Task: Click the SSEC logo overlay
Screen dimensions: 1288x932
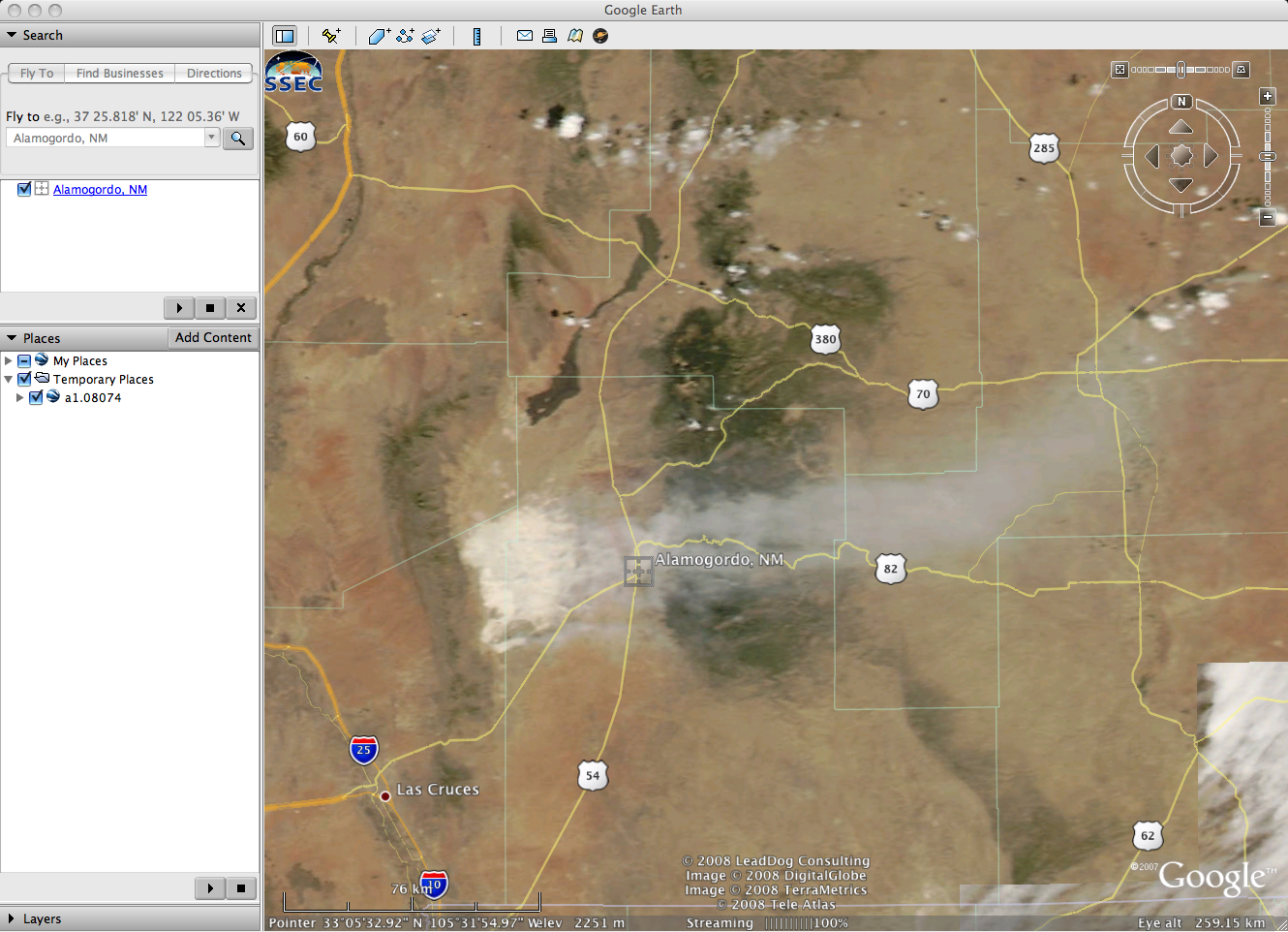Action: (x=293, y=73)
